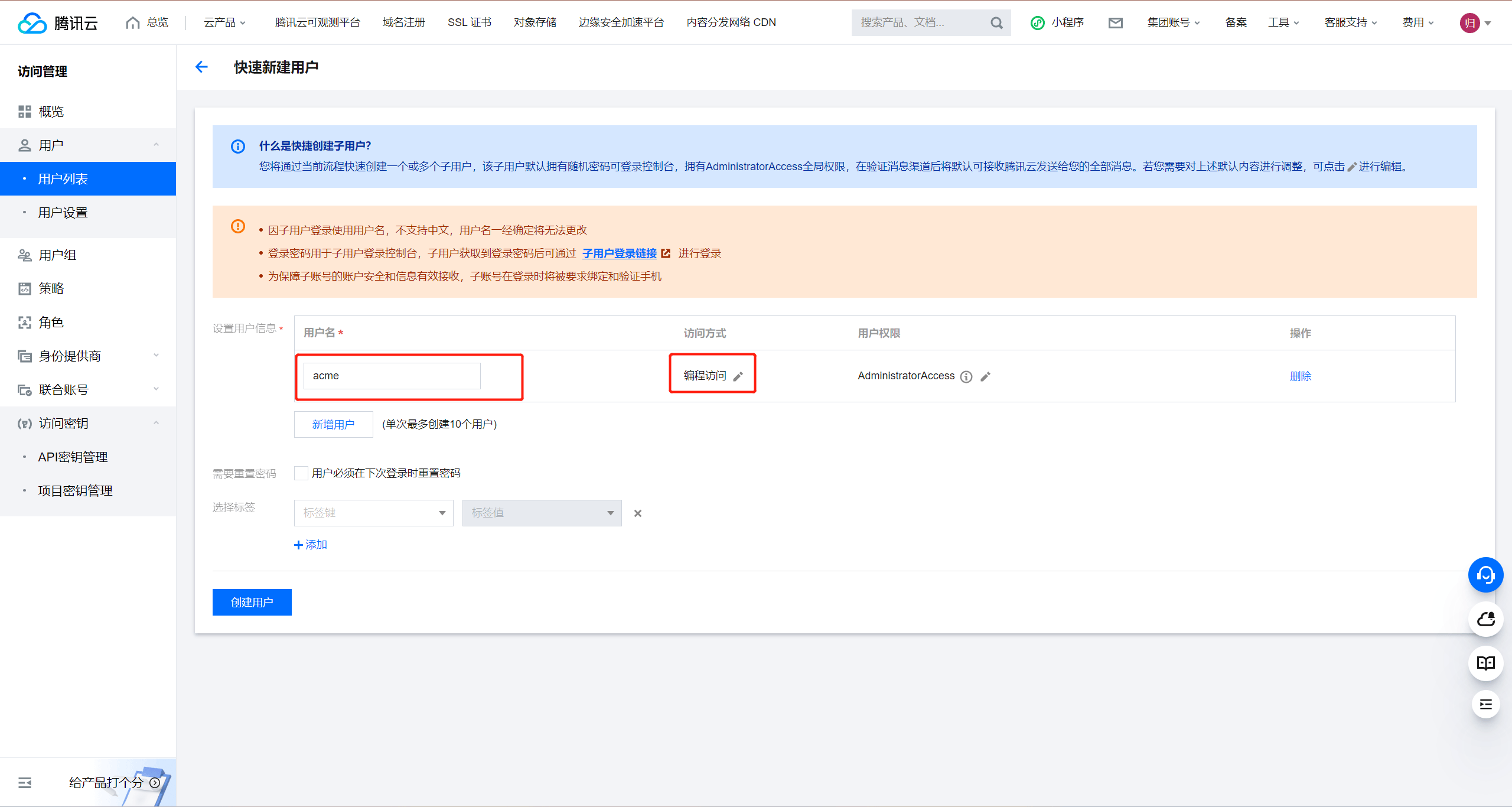Go back using the back arrow
The width and height of the screenshot is (1512, 807).
pos(201,67)
